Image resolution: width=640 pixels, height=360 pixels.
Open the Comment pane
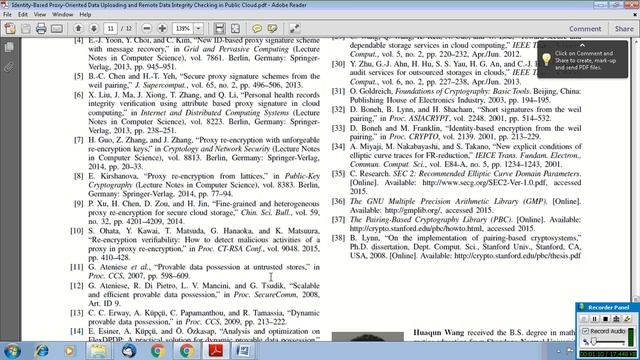coord(585,29)
